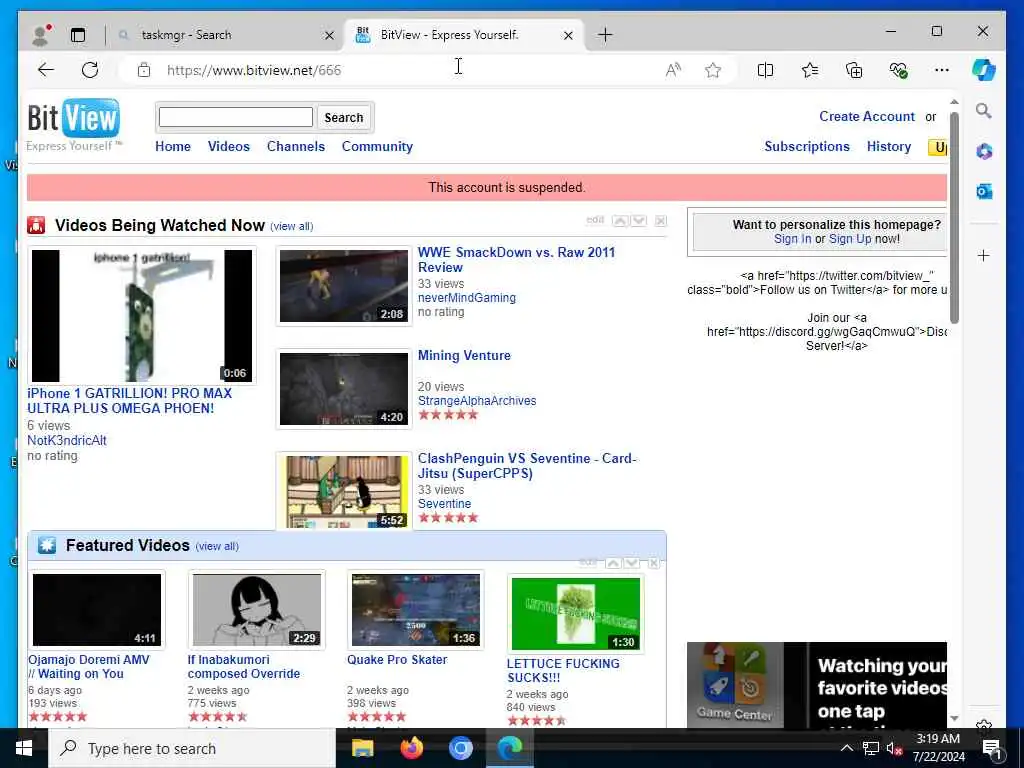Click the address bar URL

[x=254, y=71]
